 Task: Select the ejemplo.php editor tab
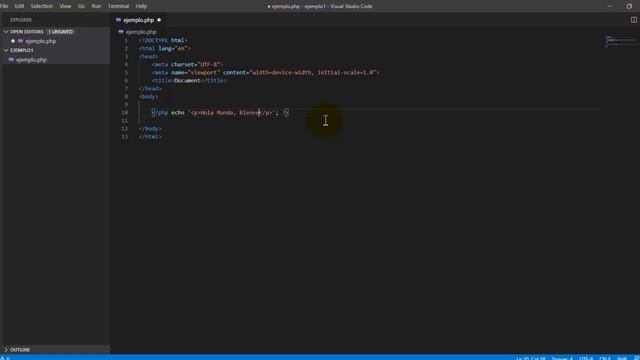point(138,20)
